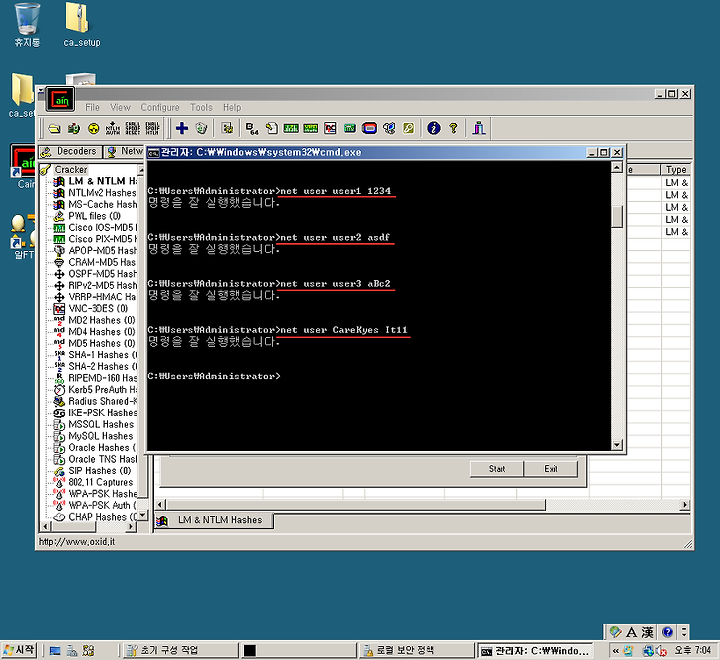The height and width of the screenshot is (660, 720).
Task: Select the ca_setup zip folder desktop icon
Action: pos(81,25)
